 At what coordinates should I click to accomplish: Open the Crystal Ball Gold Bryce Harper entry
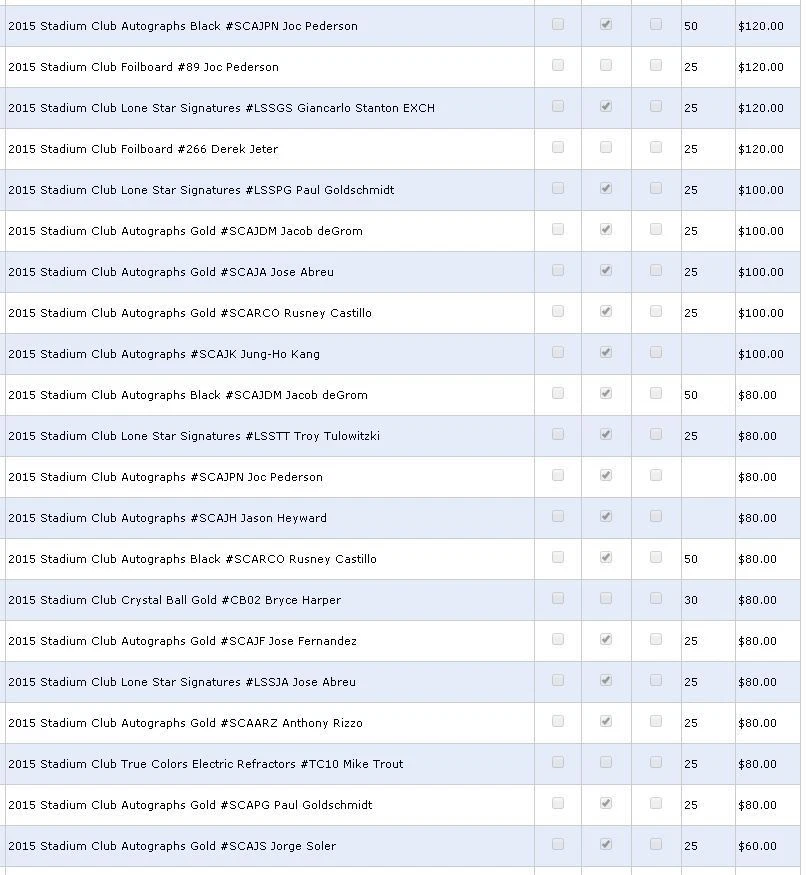point(174,600)
